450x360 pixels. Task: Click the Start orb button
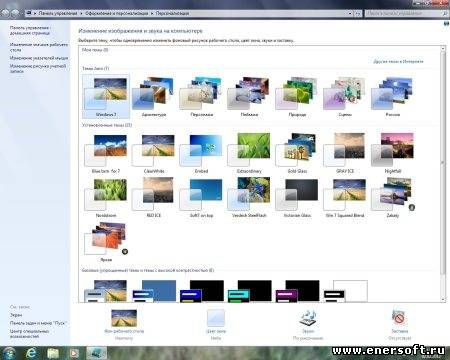tap(9, 353)
